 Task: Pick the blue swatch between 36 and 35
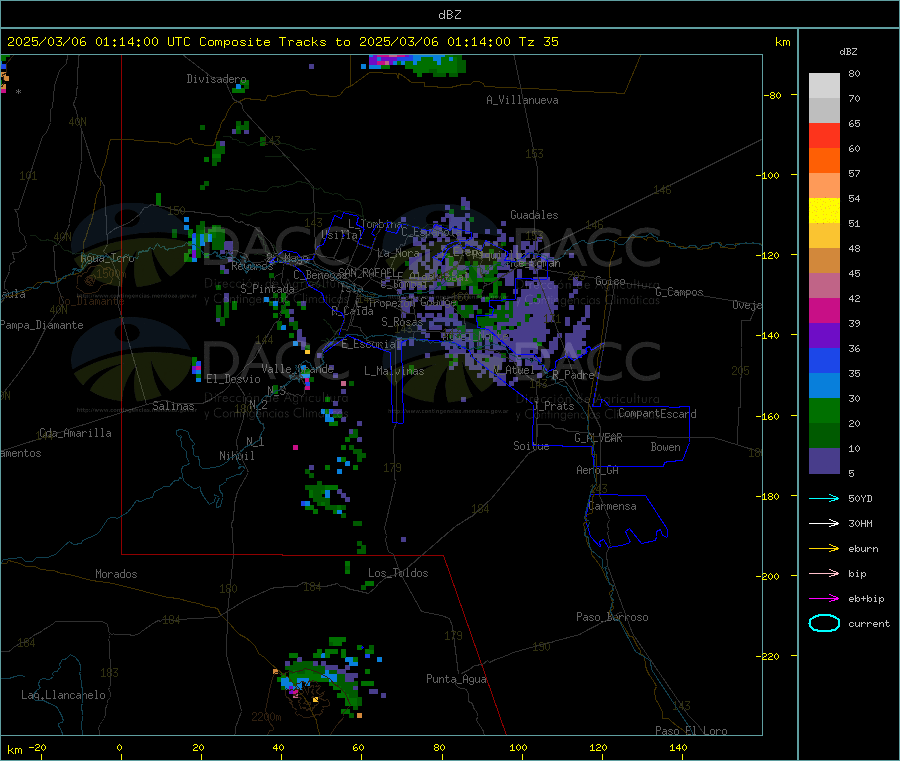824,360
